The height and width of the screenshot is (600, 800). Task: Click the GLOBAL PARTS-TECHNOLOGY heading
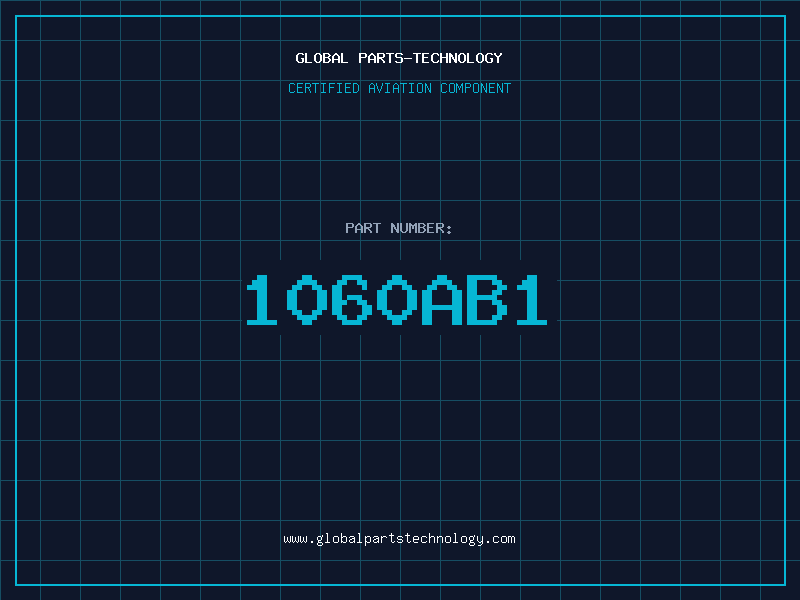pos(399,58)
